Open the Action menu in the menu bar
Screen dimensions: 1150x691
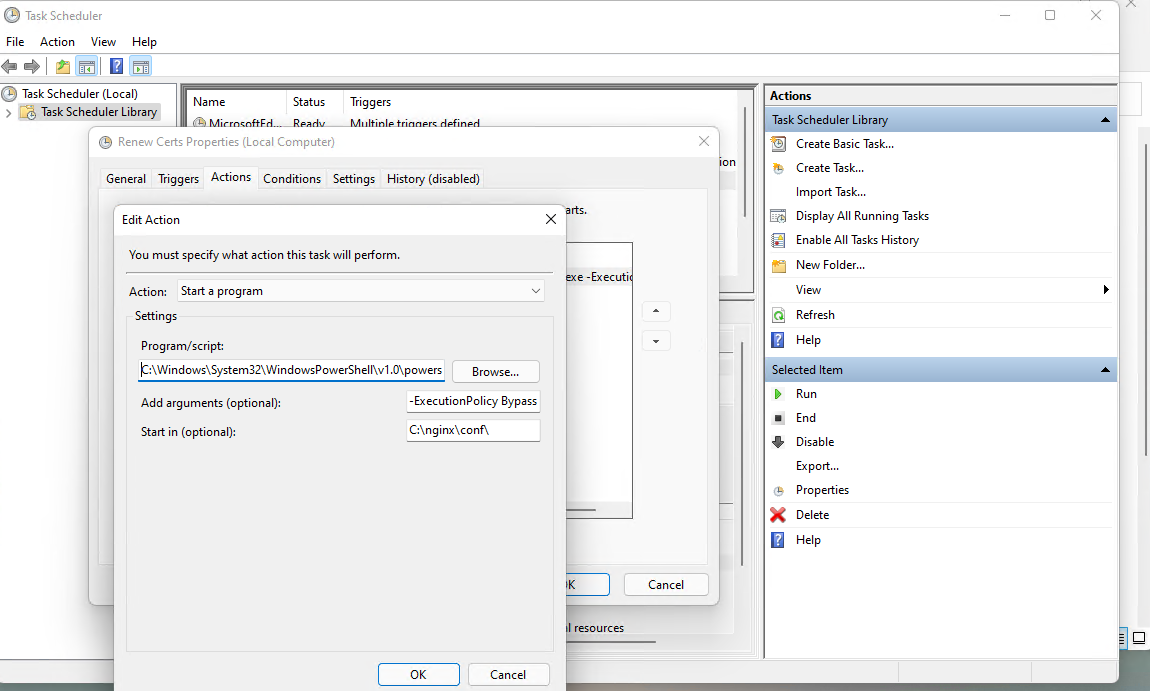57,42
